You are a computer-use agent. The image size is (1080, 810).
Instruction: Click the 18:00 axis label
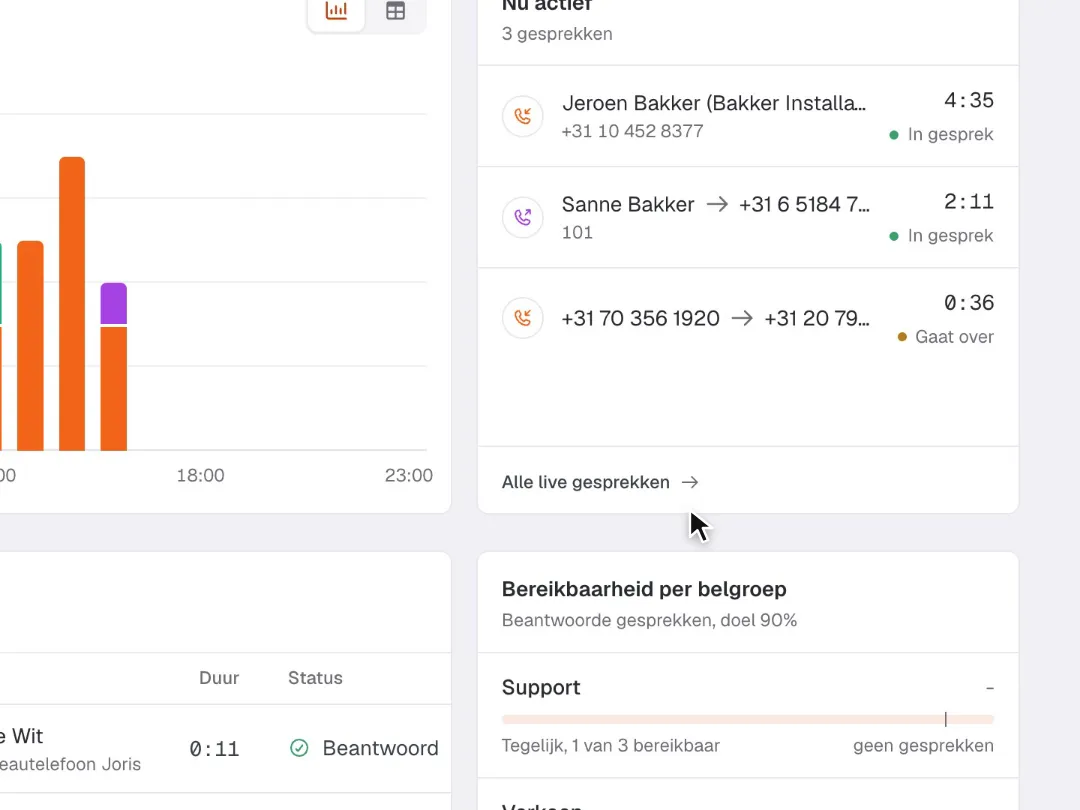tap(200, 475)
